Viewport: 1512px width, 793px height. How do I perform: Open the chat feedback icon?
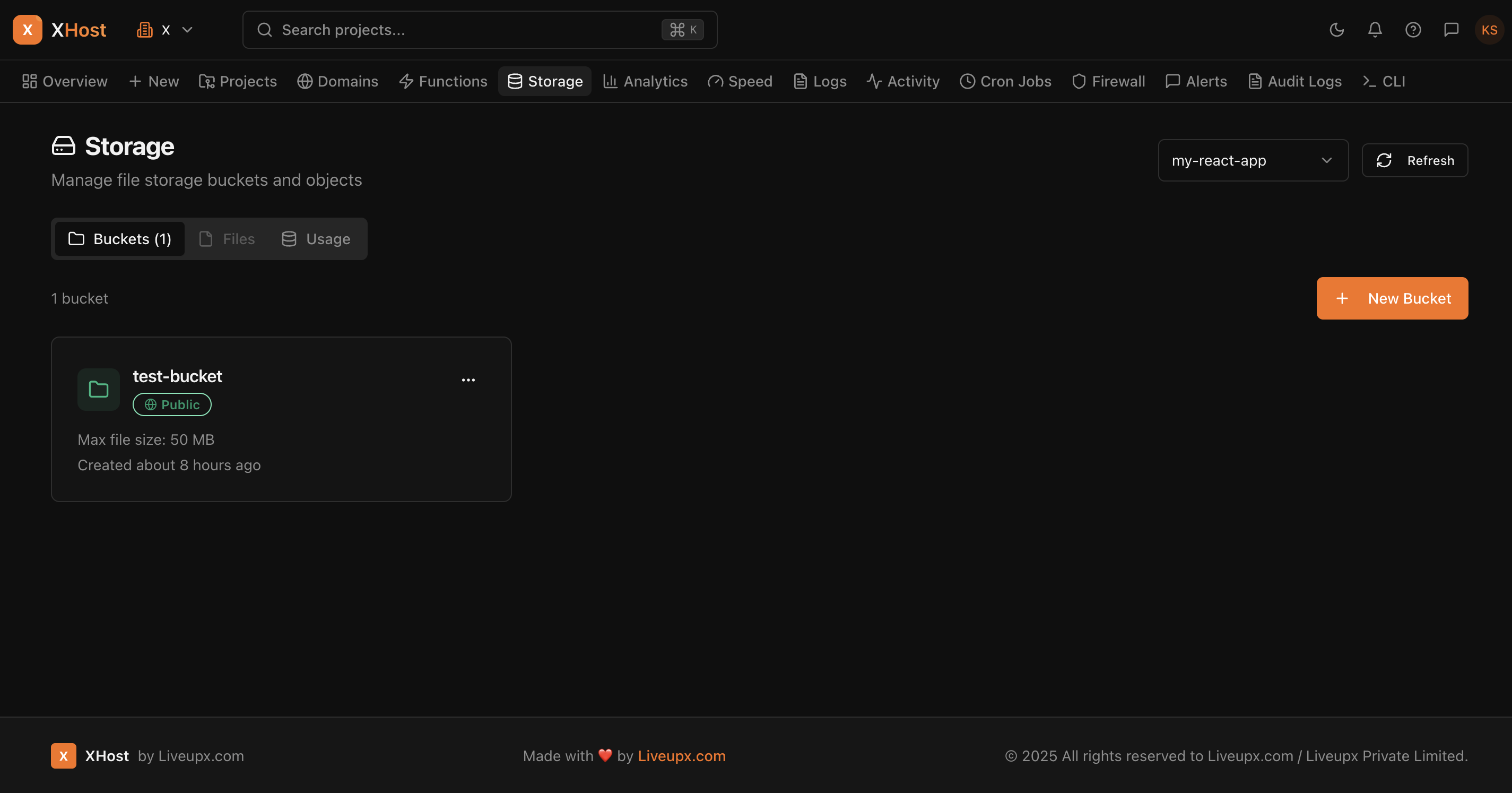1451,29
